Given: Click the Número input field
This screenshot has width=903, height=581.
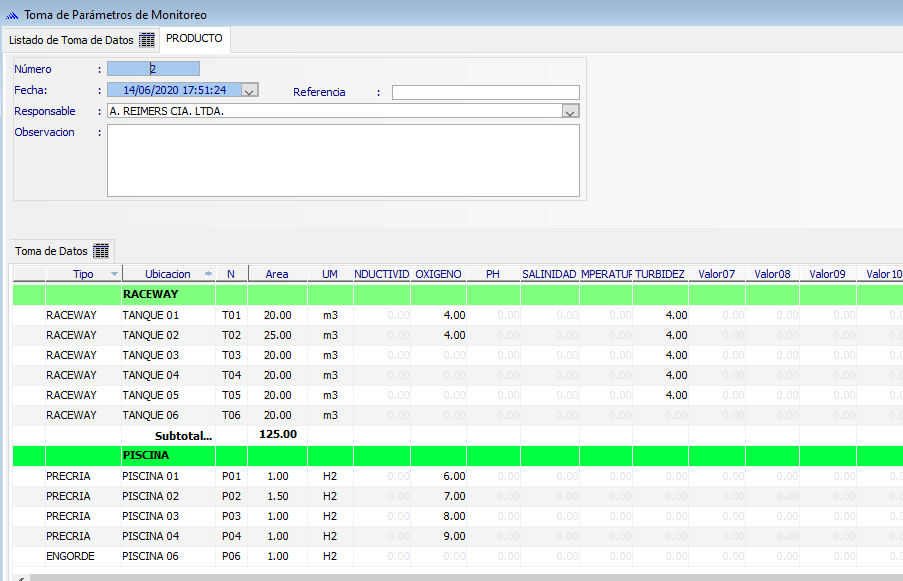Looking at the screenshot, I should click(x=153, y=69).
